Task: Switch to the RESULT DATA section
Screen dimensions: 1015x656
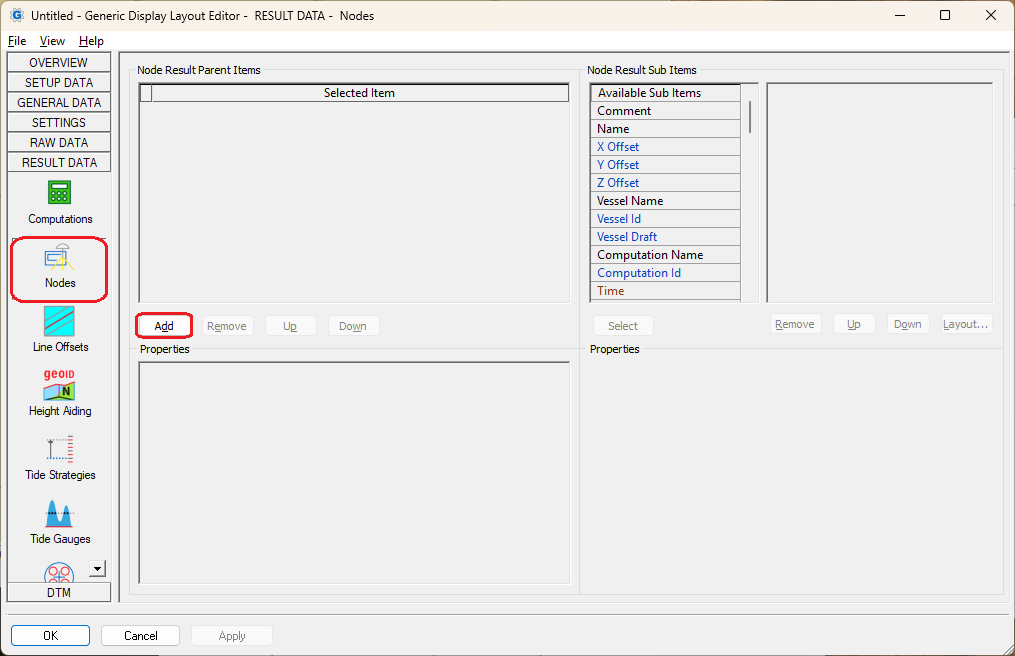Action: pos(59,163)
